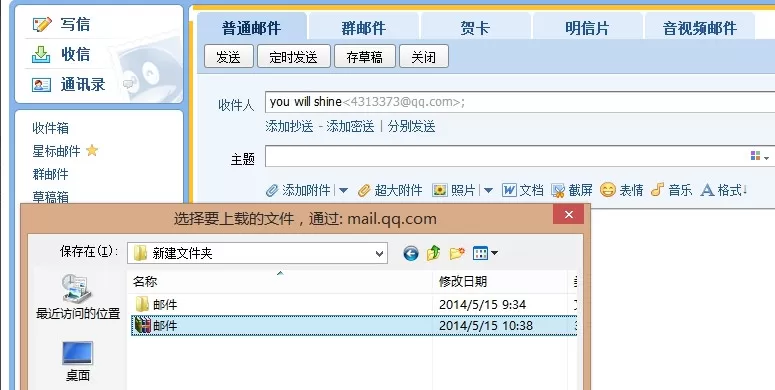Click the 收信 receive text
Screen dimensions: 775x390
75,54
